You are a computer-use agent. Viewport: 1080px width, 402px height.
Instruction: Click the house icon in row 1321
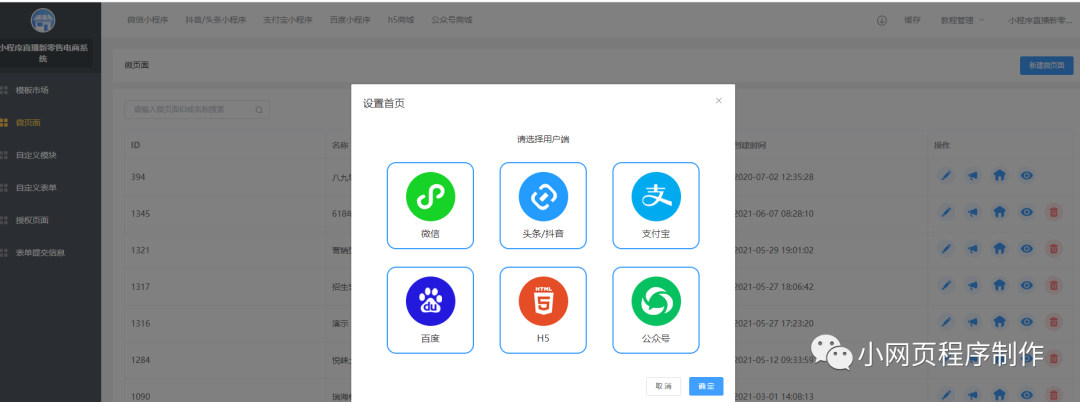click(999, 249)
